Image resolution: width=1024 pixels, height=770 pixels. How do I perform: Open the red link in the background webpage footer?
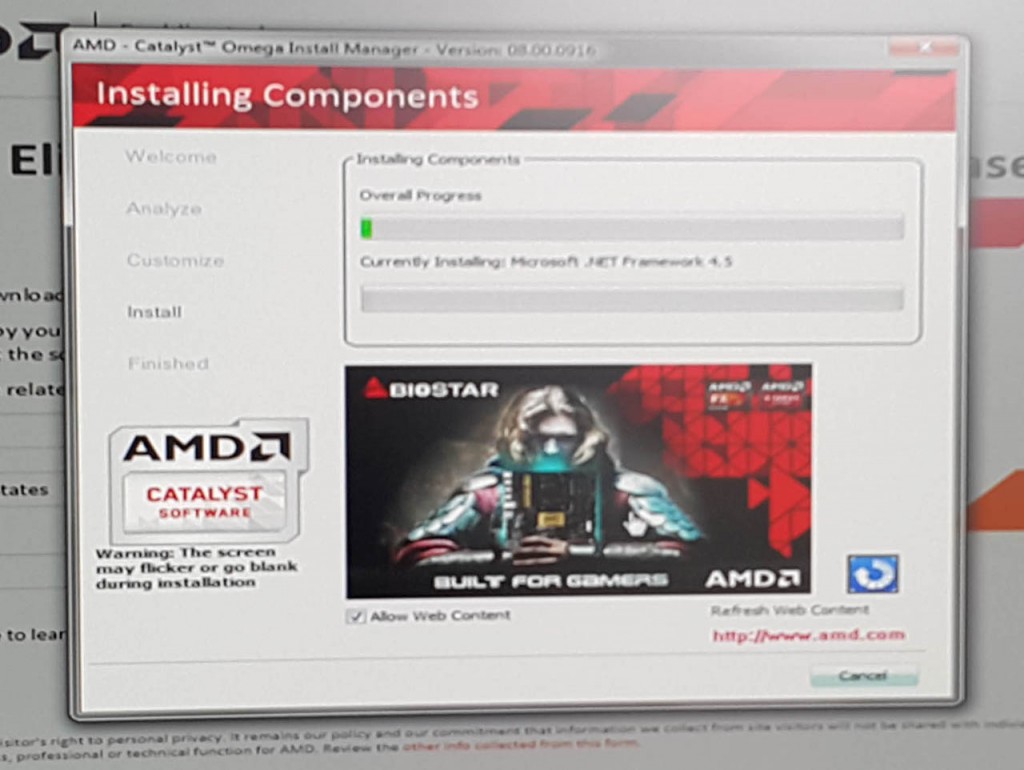(520, 745)
